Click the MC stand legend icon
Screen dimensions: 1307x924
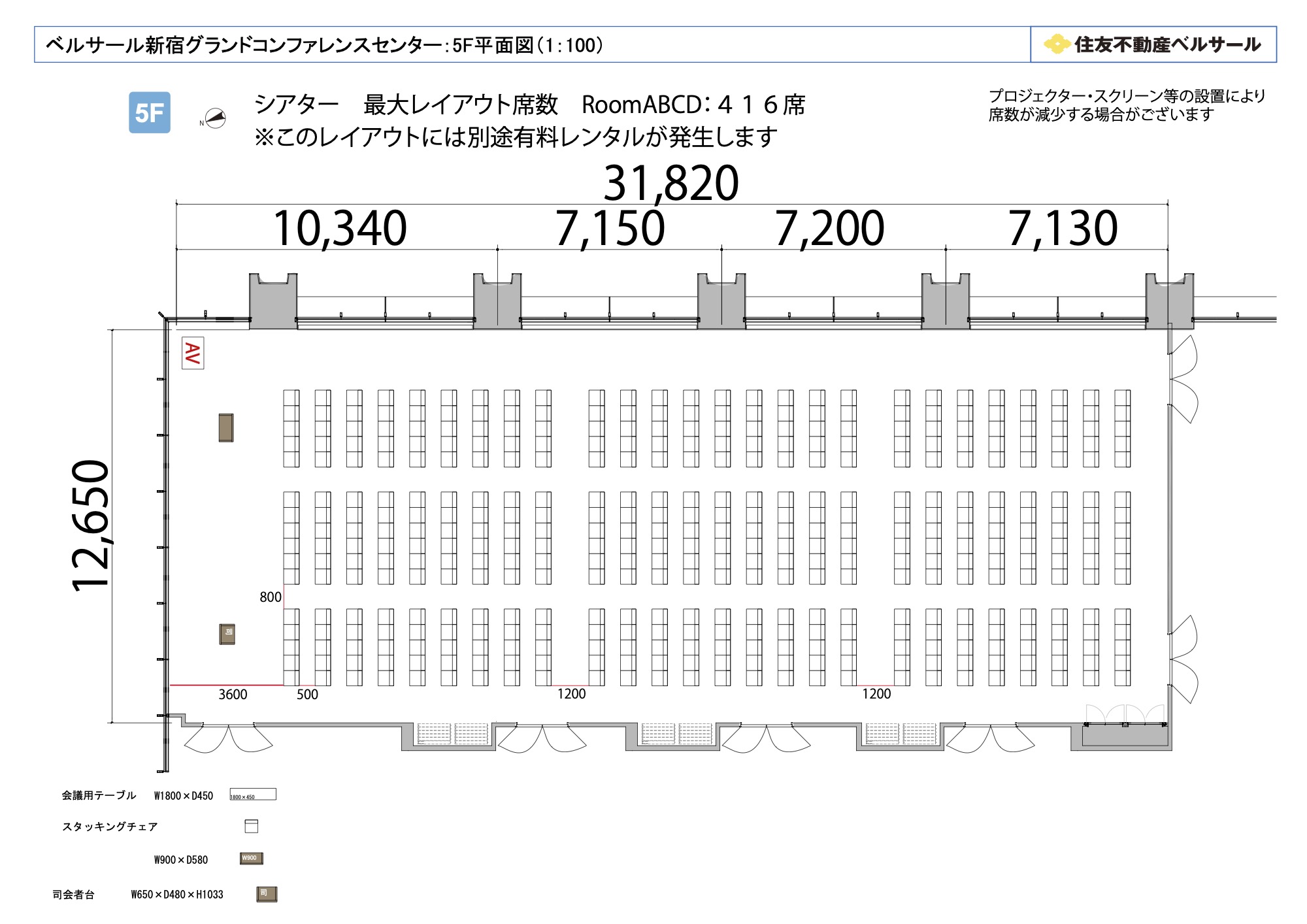267,894
